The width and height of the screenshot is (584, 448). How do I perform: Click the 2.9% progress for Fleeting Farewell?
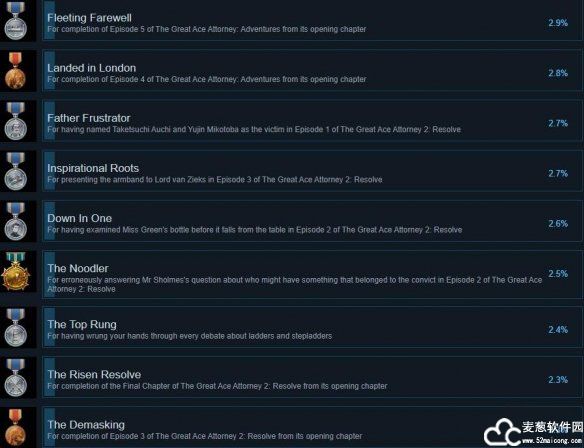coord(558,23)
